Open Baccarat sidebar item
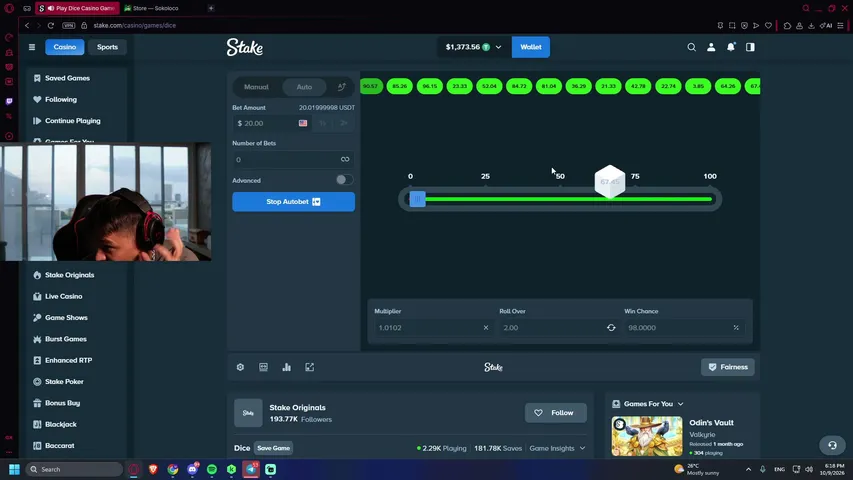Image resolution: width=853 pixels, height=480 pixels. click(60, 446)
